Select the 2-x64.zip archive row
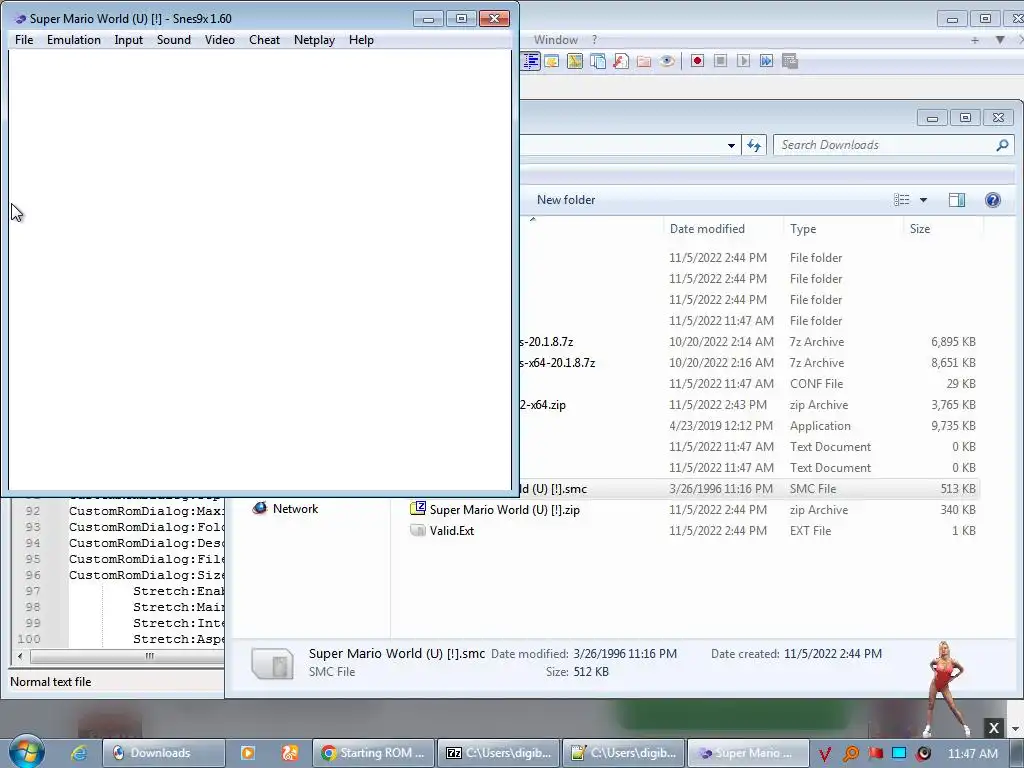This screenshot has width=1024, height=768. point(749,405)
